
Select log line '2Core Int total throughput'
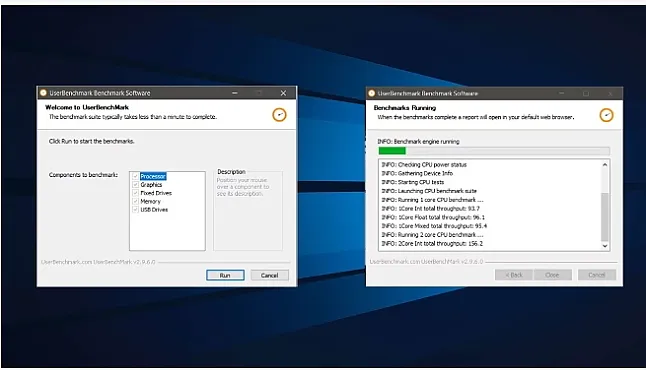[432, 244]
